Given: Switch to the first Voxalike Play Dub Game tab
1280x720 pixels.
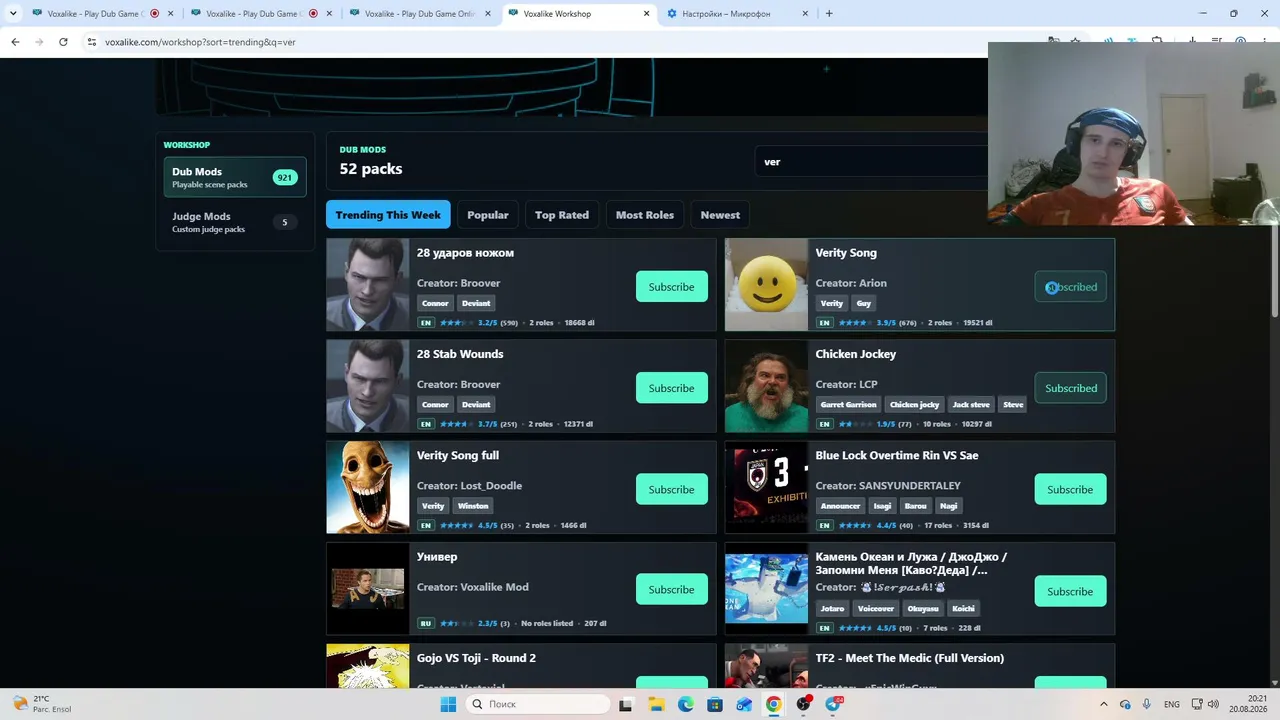Looking at the screenshot, I should pos(101,14).
